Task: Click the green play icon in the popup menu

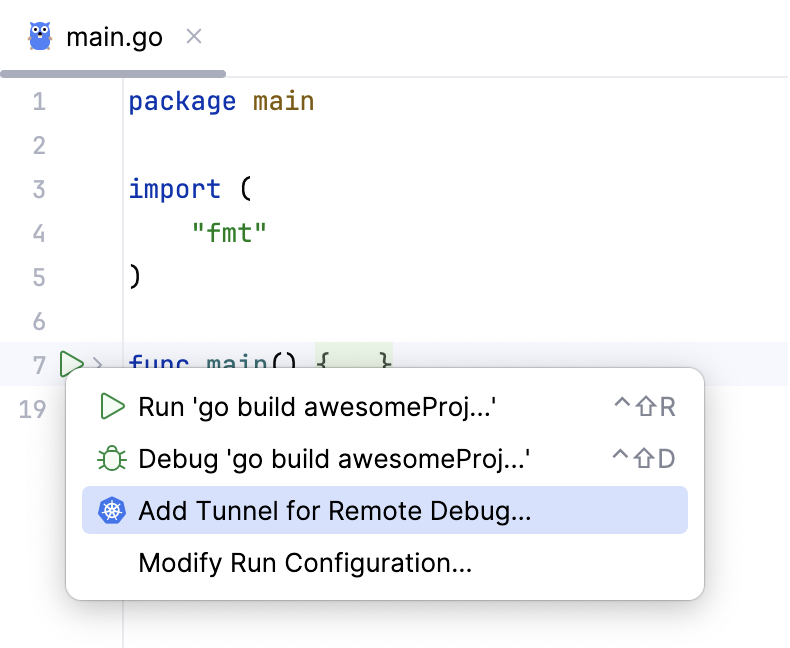Action: (112, 407)
